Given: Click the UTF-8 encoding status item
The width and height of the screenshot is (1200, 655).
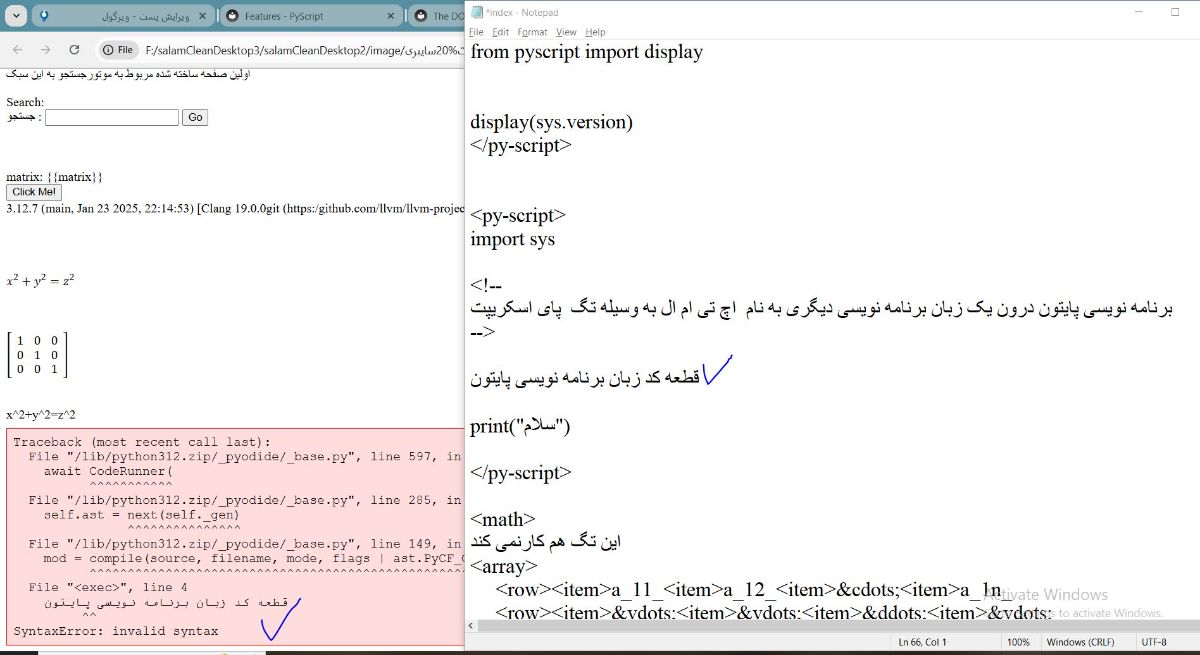Looking at the screenshot, I should tap(1152, 642).
